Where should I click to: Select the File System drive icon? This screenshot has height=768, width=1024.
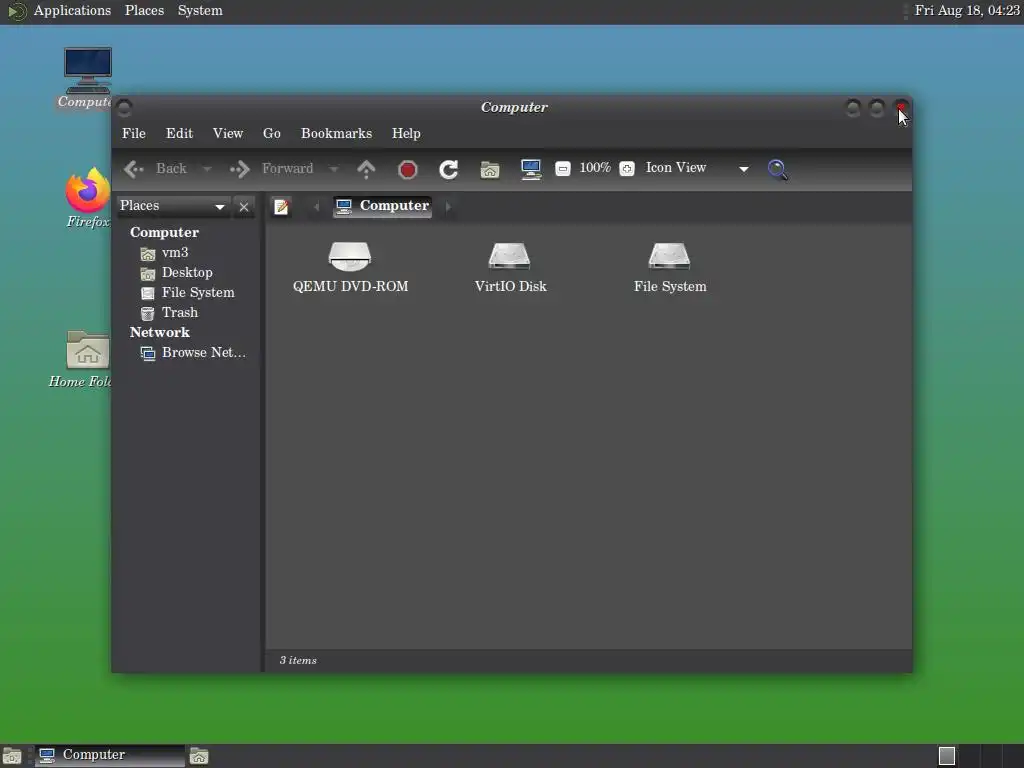click(x=670, y=266)
